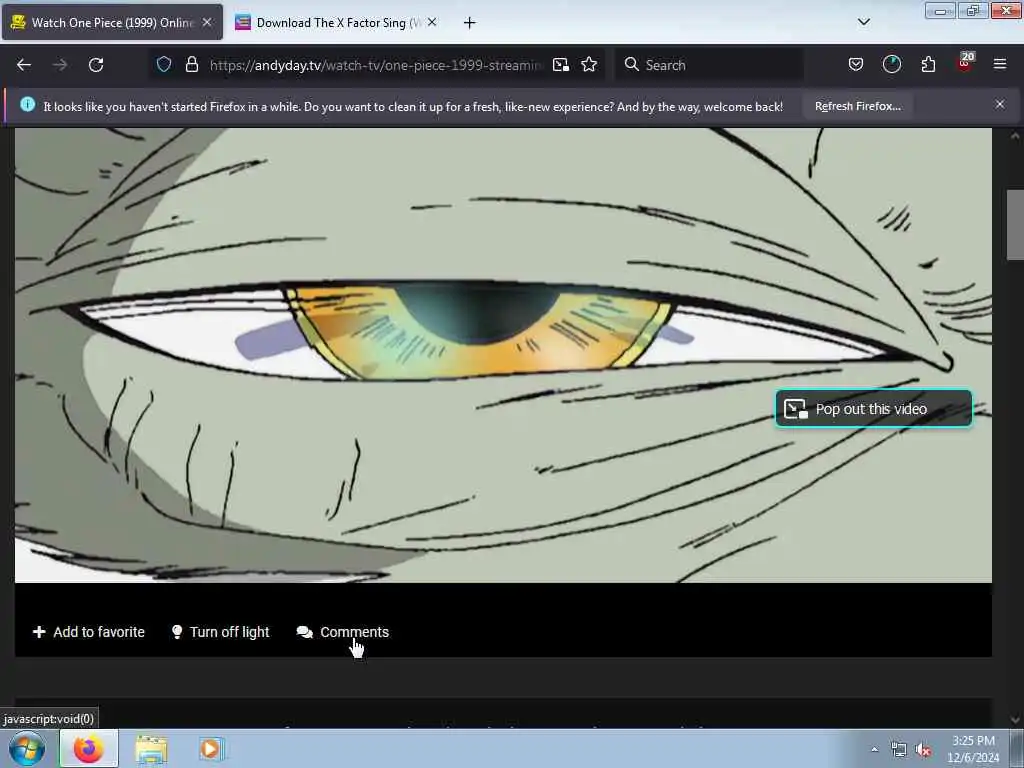Save page to Pocket icon
The width and height of the screenshot is (1024, 768).
856,64
